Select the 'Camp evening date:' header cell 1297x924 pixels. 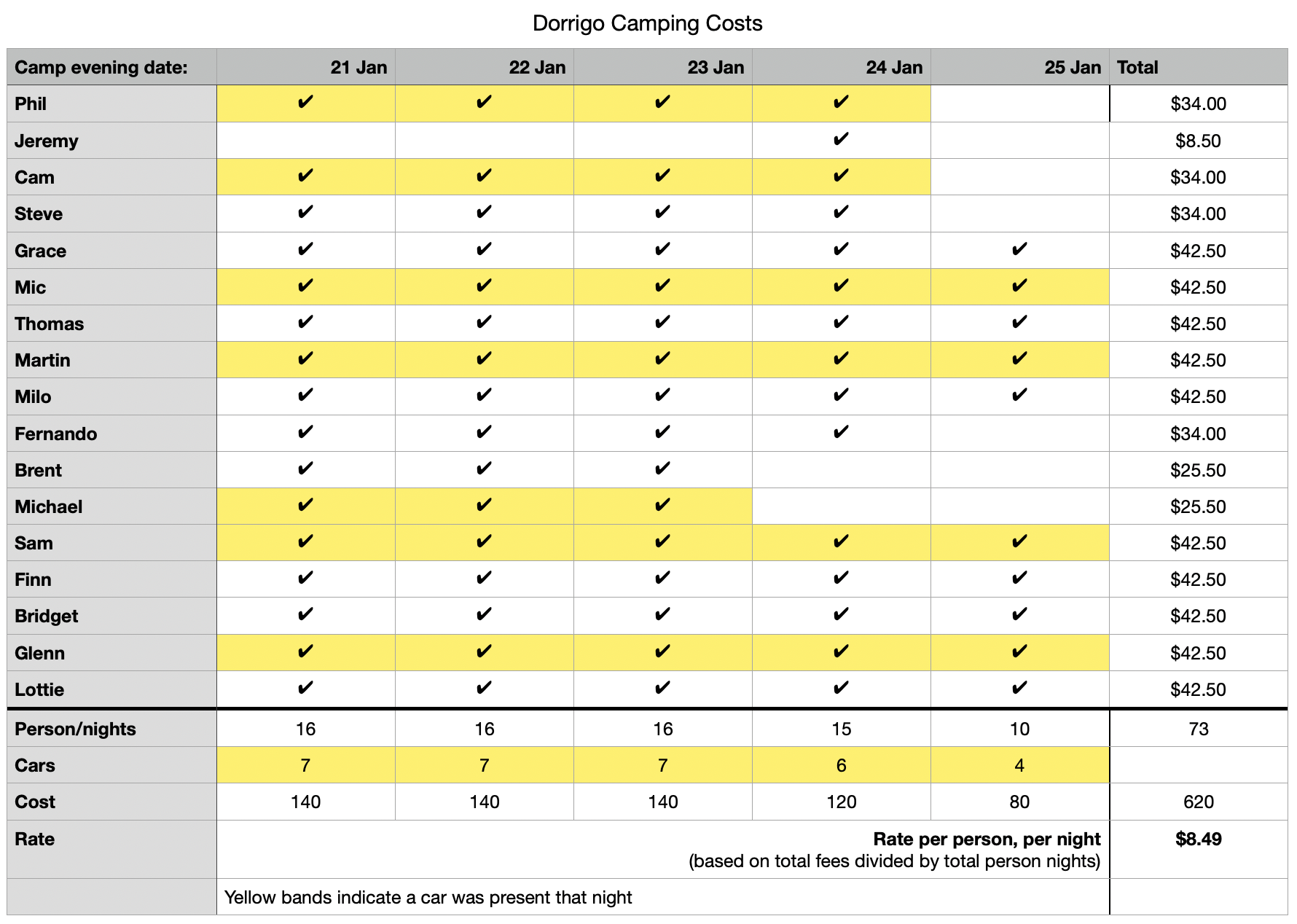(101, 67)
